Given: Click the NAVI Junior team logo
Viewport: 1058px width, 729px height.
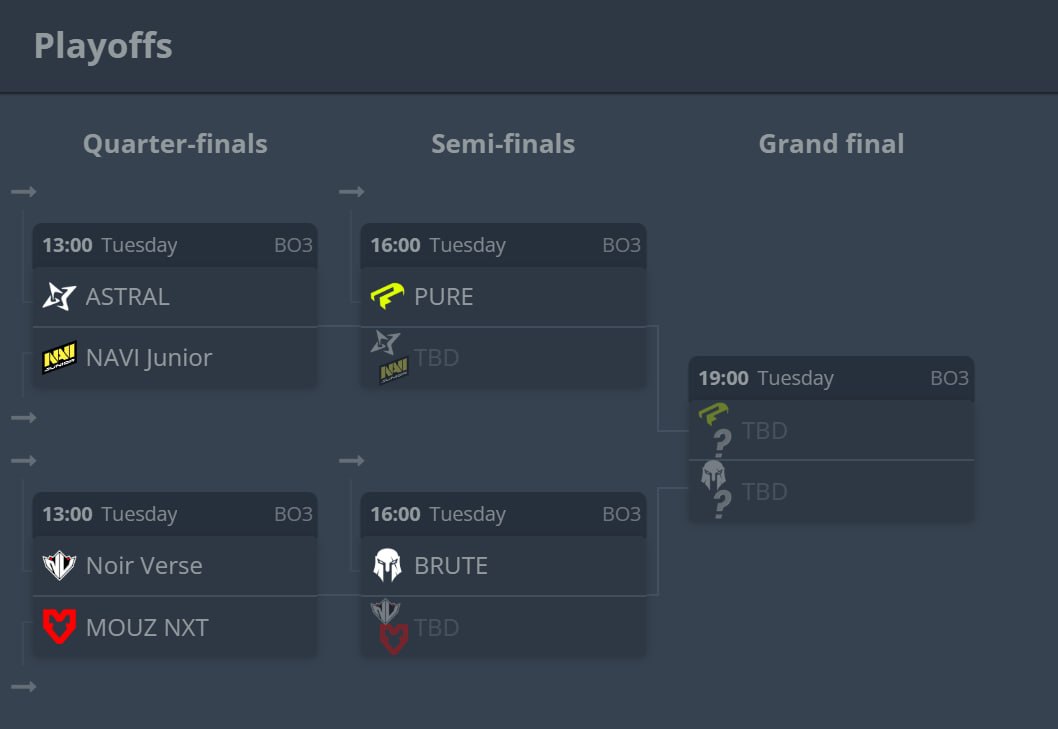Looking at the screenshot, I should tap(59, 357).
